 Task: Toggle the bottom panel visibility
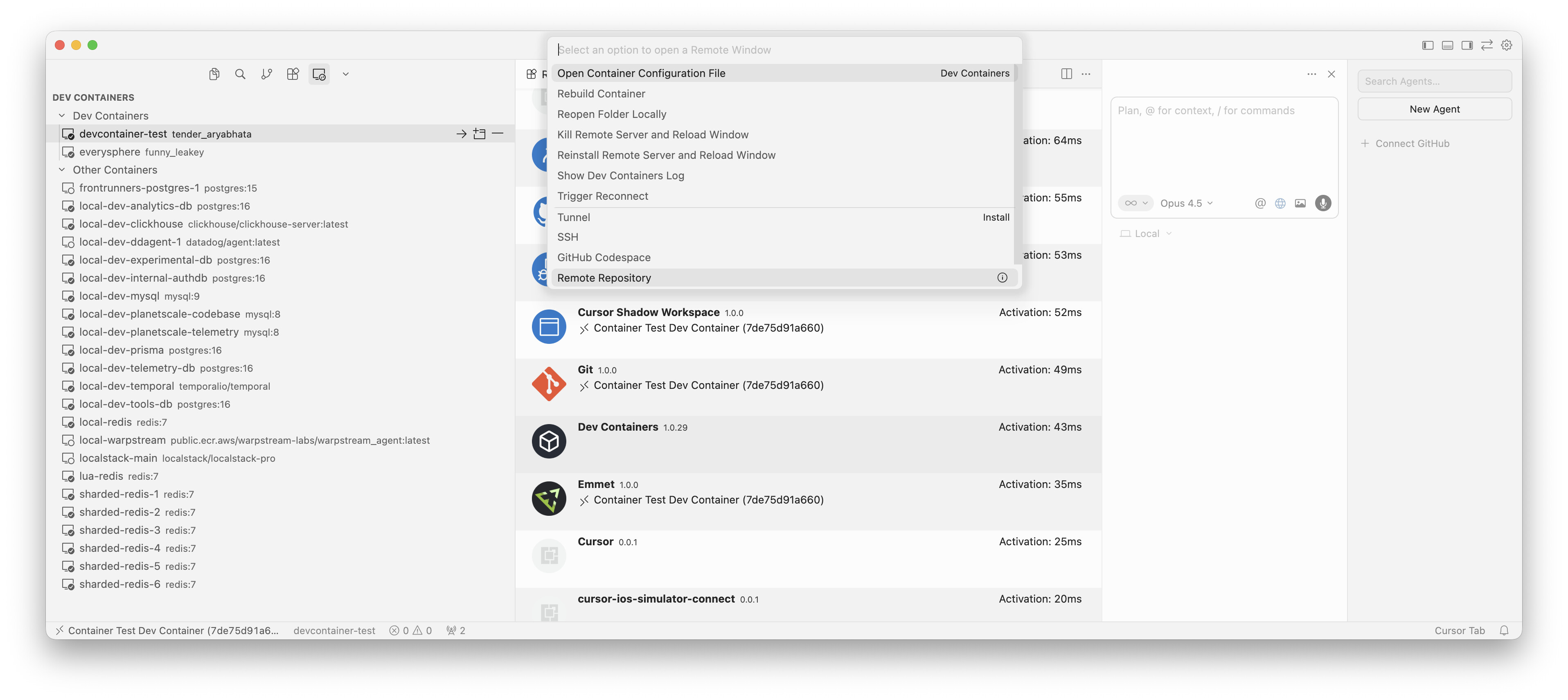[1447, 45]
